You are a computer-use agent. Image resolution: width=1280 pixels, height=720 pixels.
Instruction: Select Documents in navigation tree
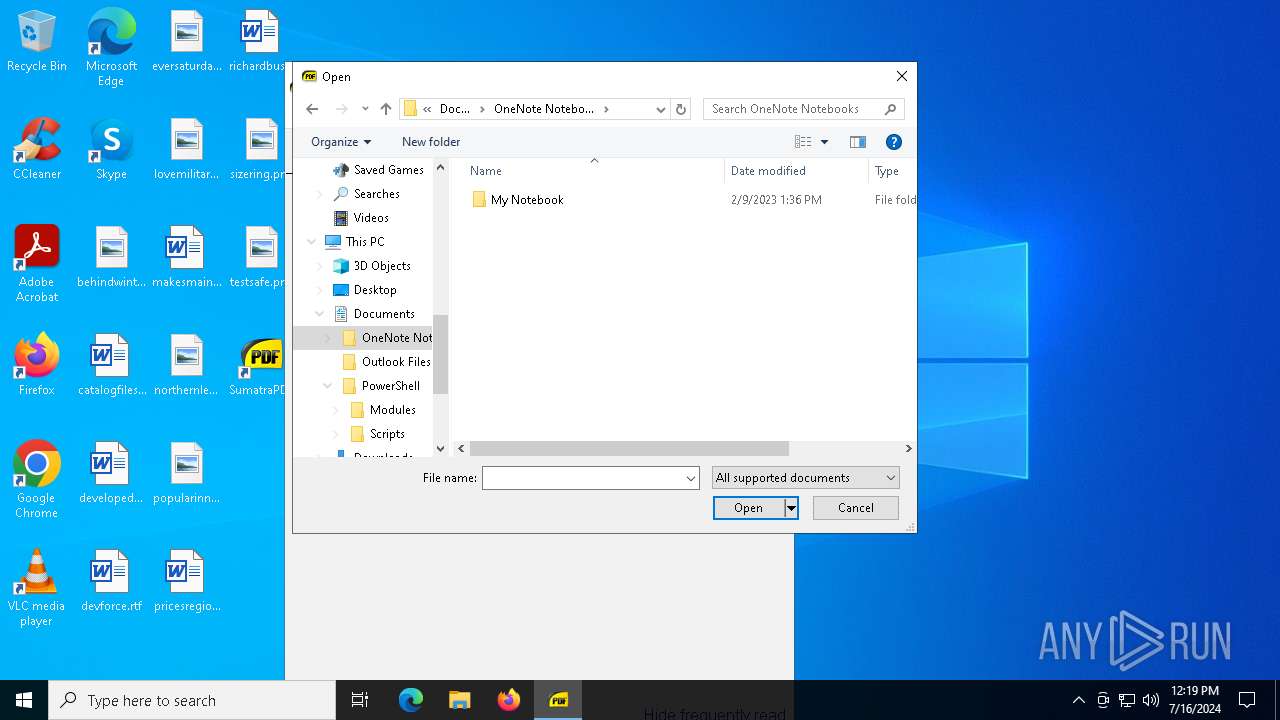(x=384, y=314)
